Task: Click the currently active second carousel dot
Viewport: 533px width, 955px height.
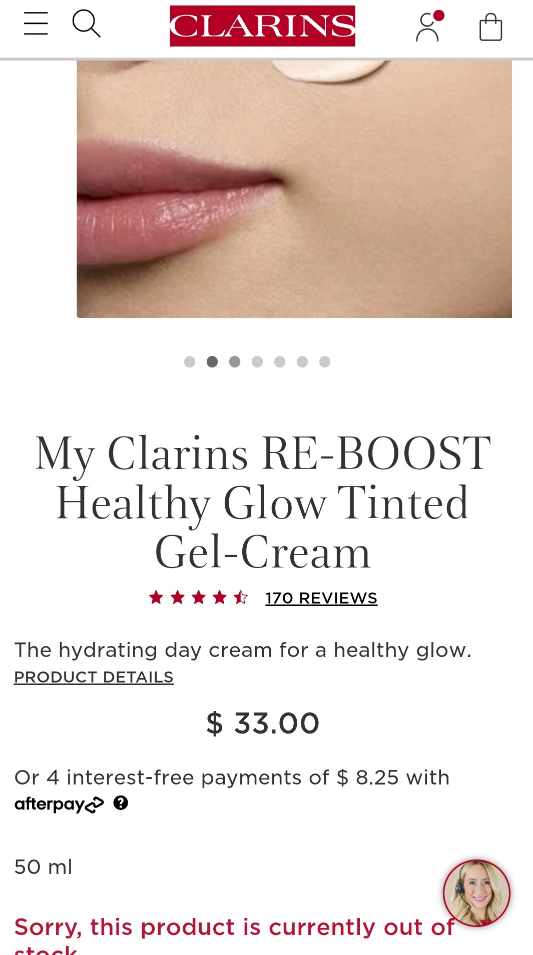Action: pyautogui.click(x=212, y=362)
